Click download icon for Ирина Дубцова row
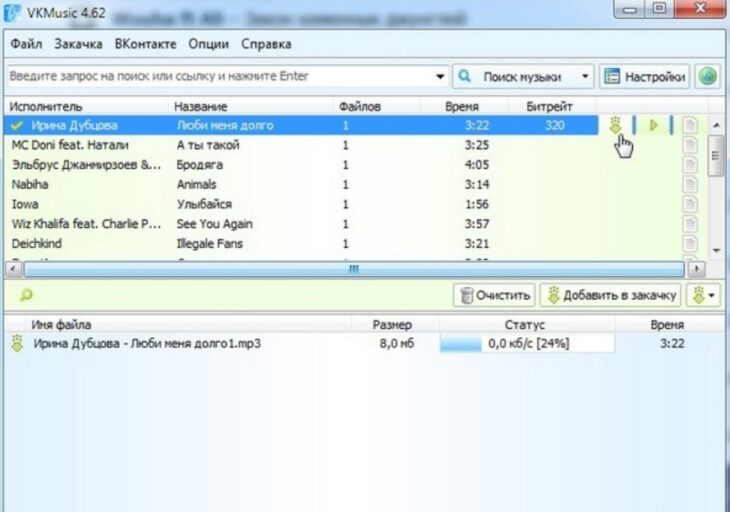The image size is (730, 512). point(615,125)
